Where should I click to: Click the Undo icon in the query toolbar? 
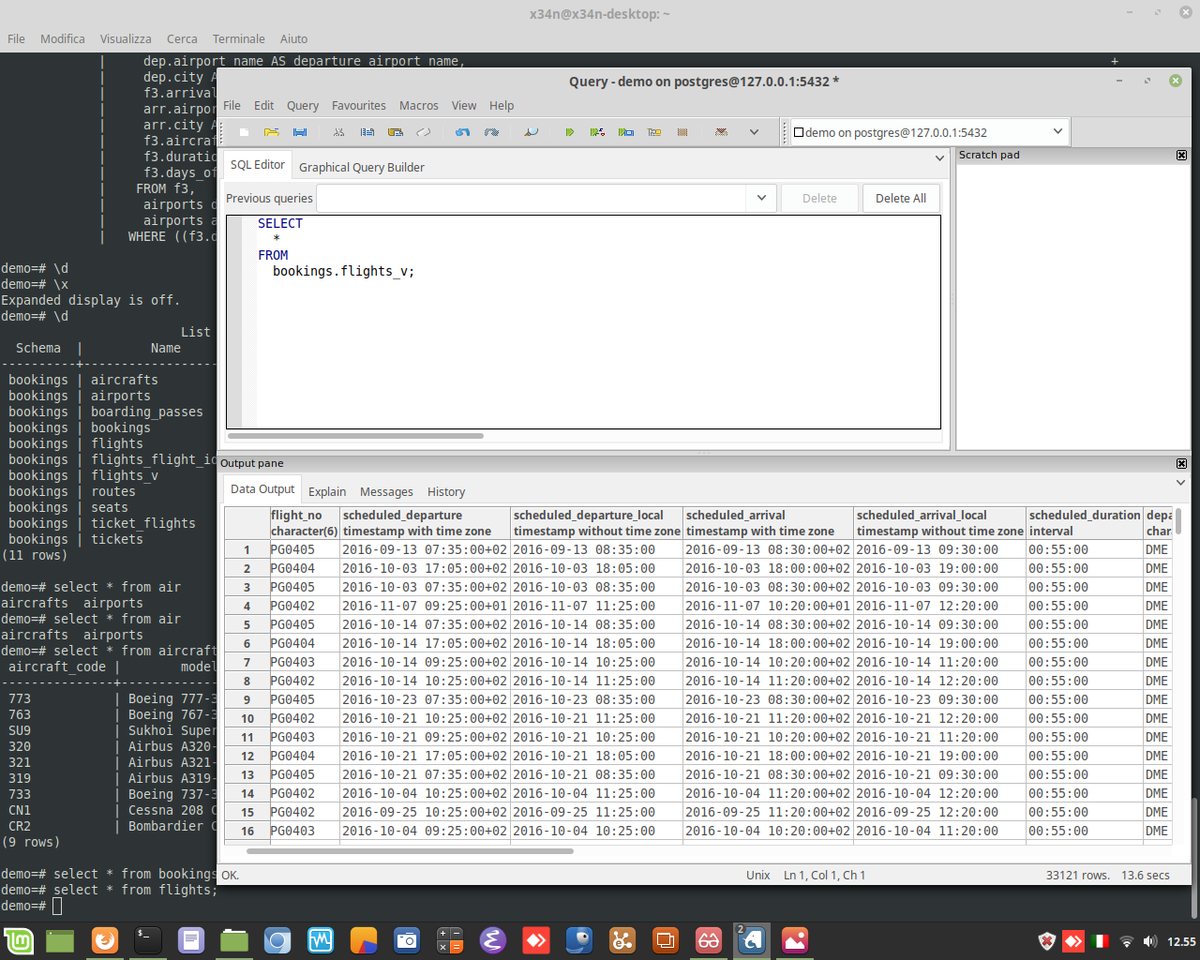tap(461, 131)
